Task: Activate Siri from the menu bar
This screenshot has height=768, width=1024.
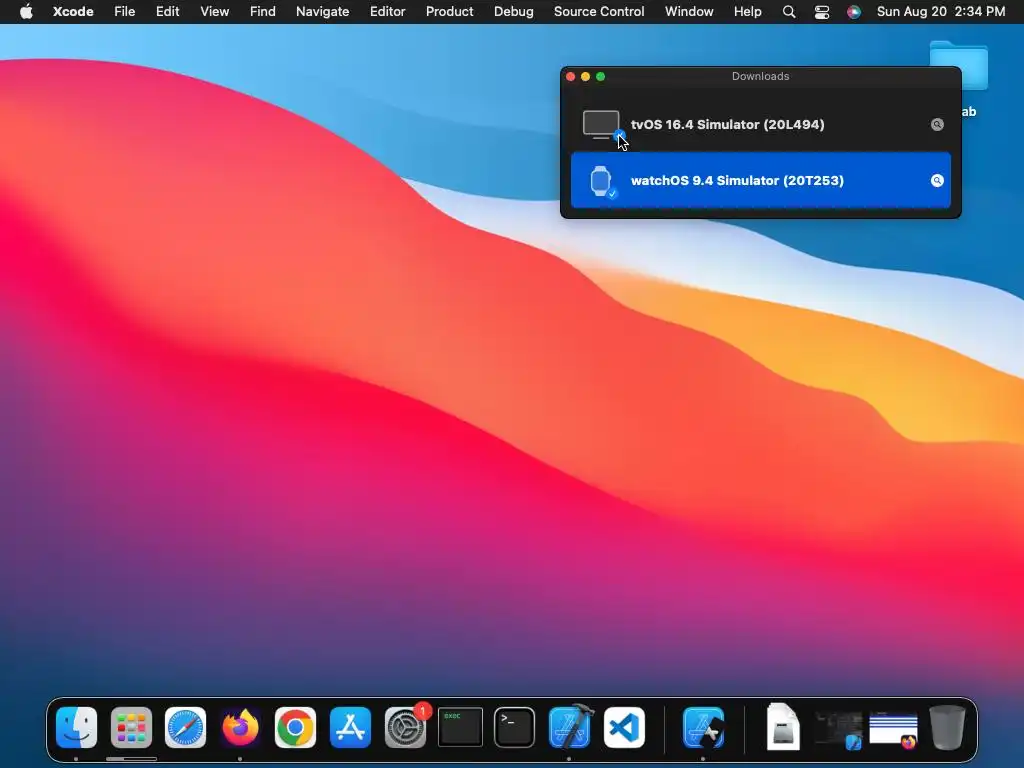Action: click(854, 12)
